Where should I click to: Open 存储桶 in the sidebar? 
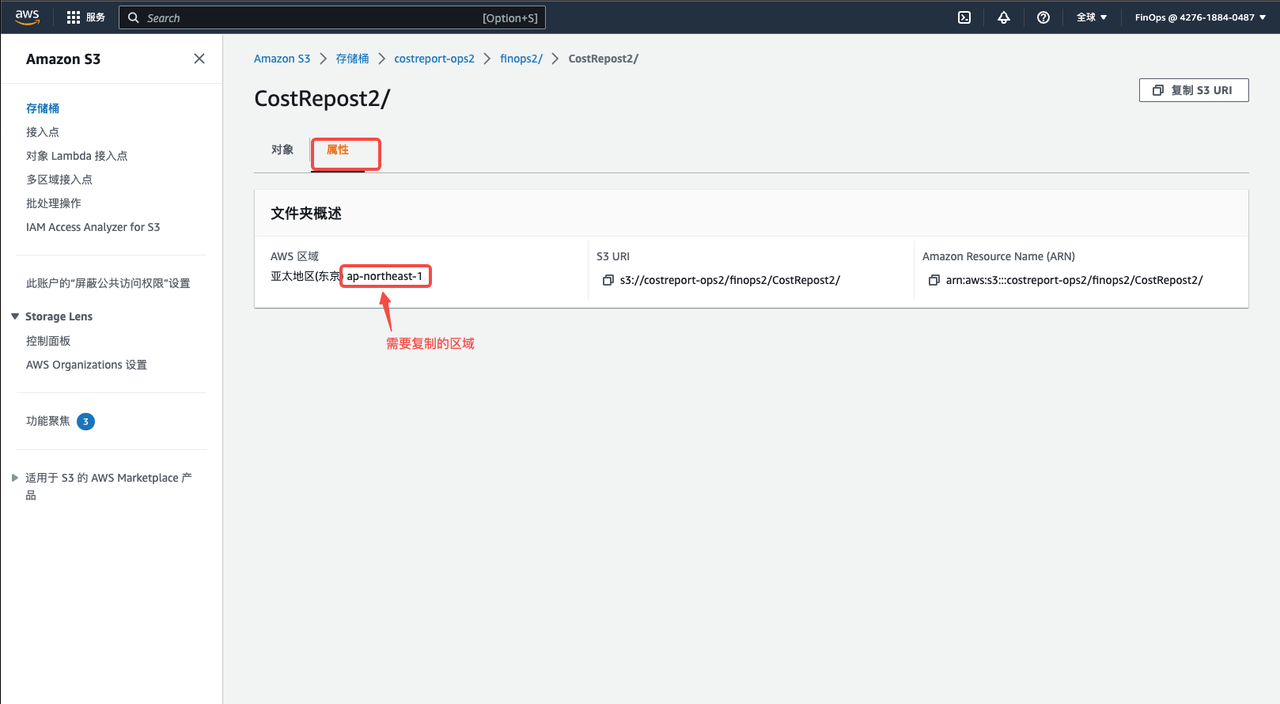click(43, 108)
